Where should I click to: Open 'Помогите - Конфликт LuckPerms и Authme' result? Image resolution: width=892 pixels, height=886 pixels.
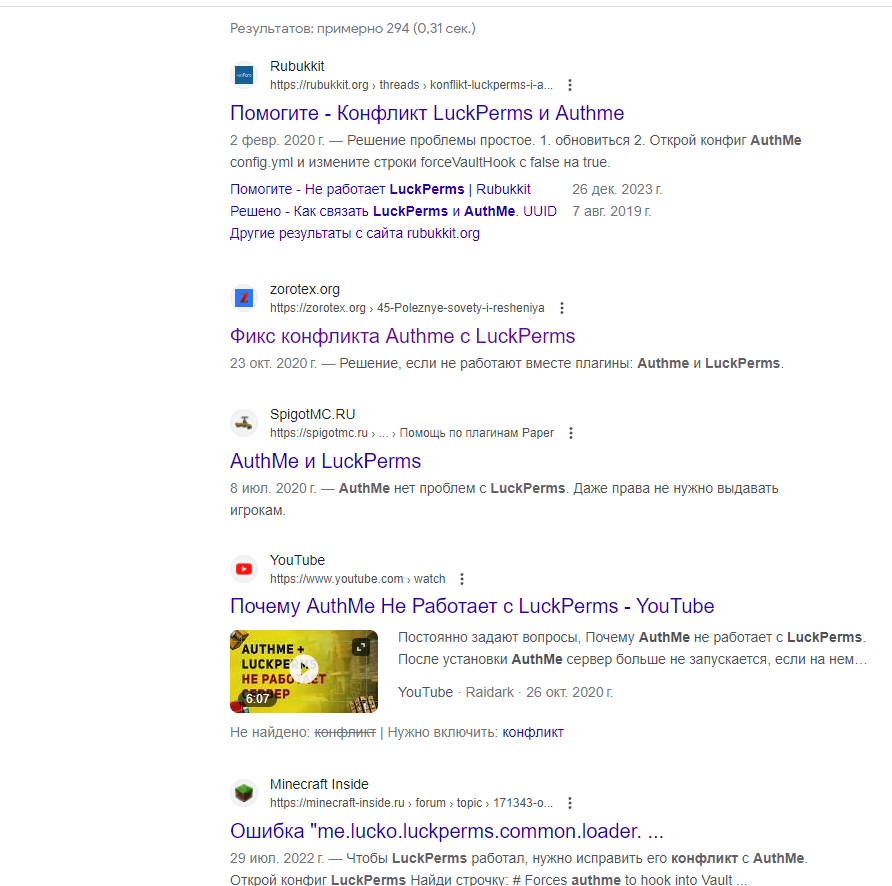[427, 113]
